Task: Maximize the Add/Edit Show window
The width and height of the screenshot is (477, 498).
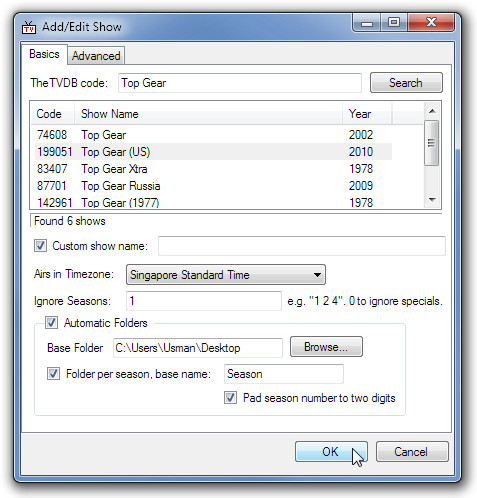Action: pos(394,23)
